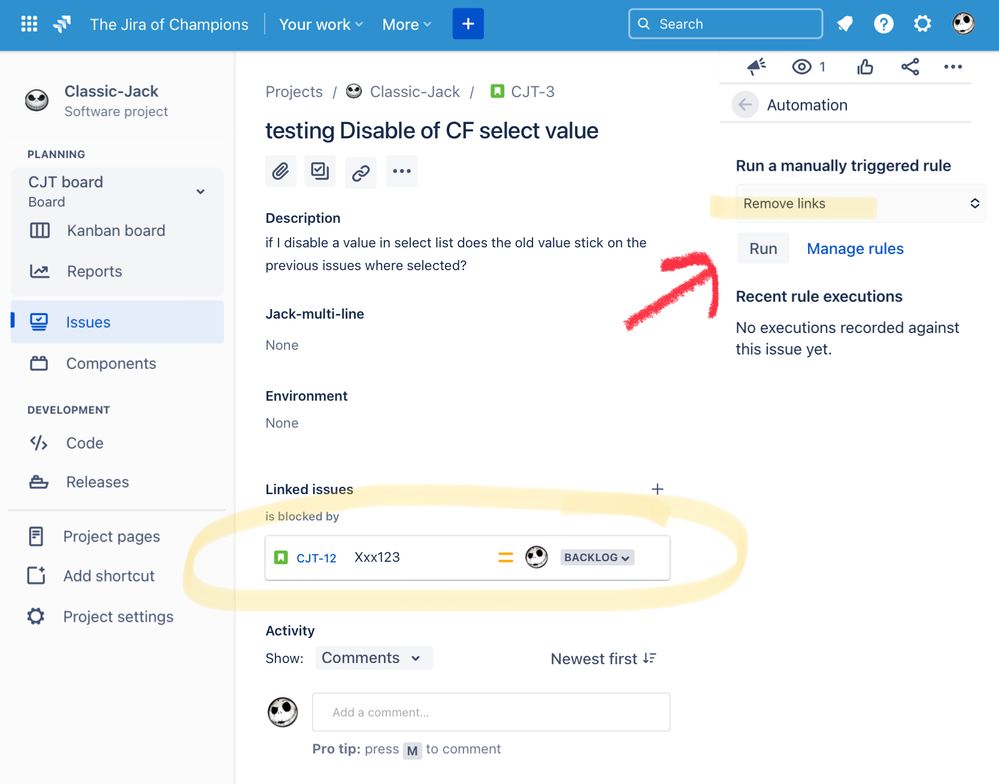Open the Remove links rule dropdown

point(861,203)
